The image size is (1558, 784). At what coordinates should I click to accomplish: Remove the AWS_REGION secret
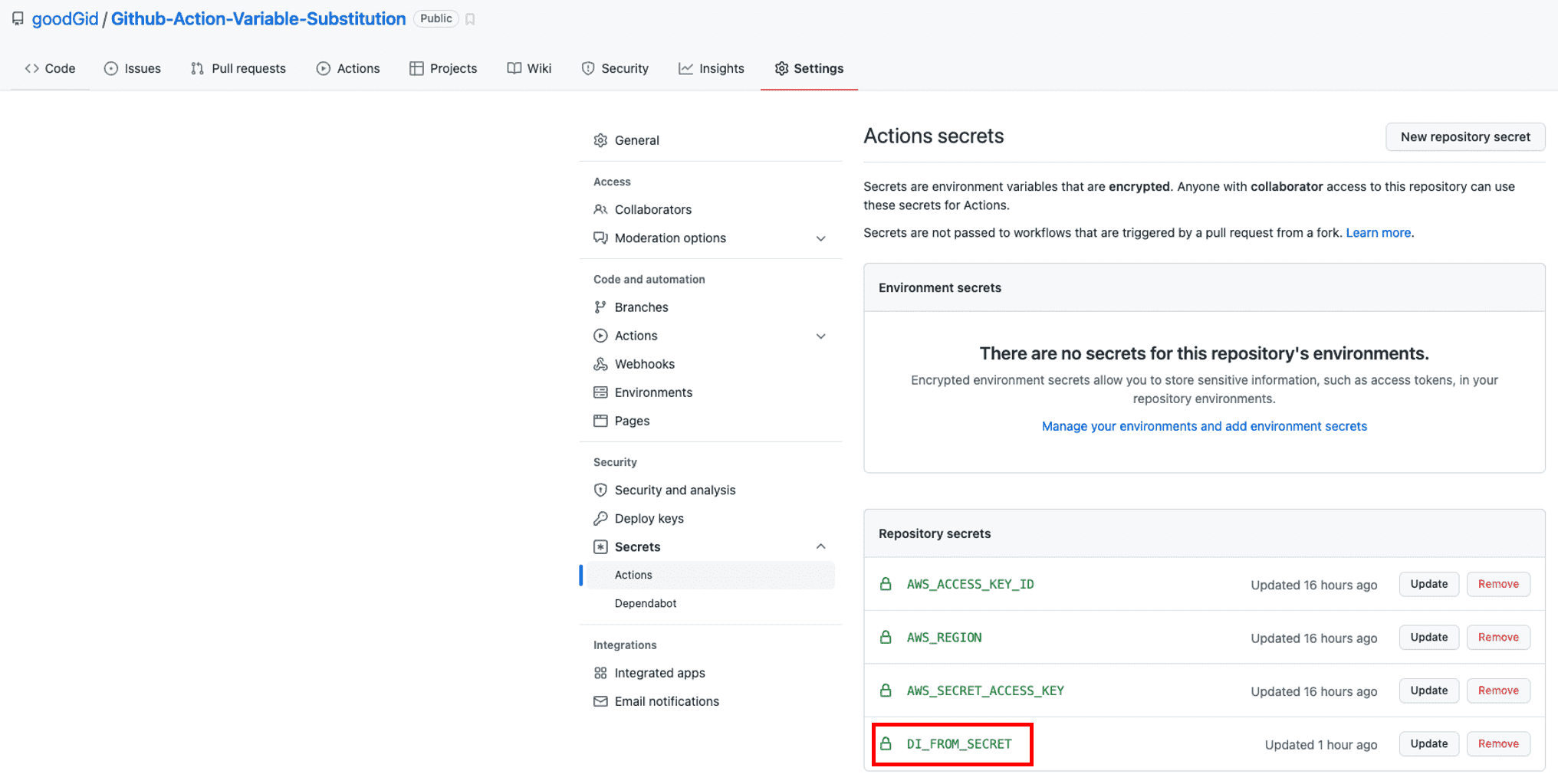(1498, 637)
